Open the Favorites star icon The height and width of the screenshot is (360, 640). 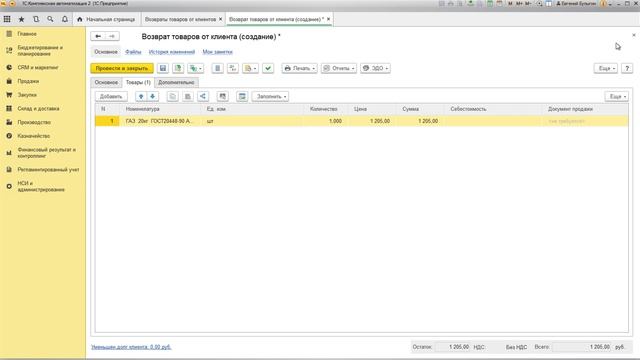coord(21,19)
